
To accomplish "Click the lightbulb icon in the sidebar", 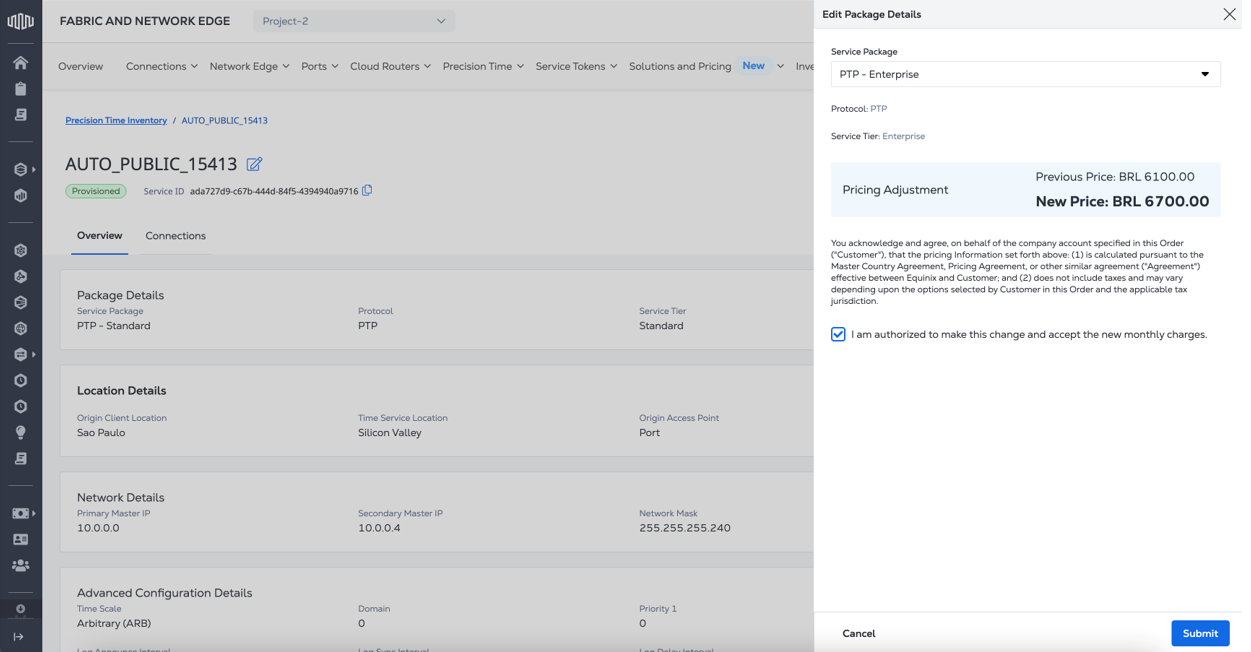I will click(x=20, y=433).
